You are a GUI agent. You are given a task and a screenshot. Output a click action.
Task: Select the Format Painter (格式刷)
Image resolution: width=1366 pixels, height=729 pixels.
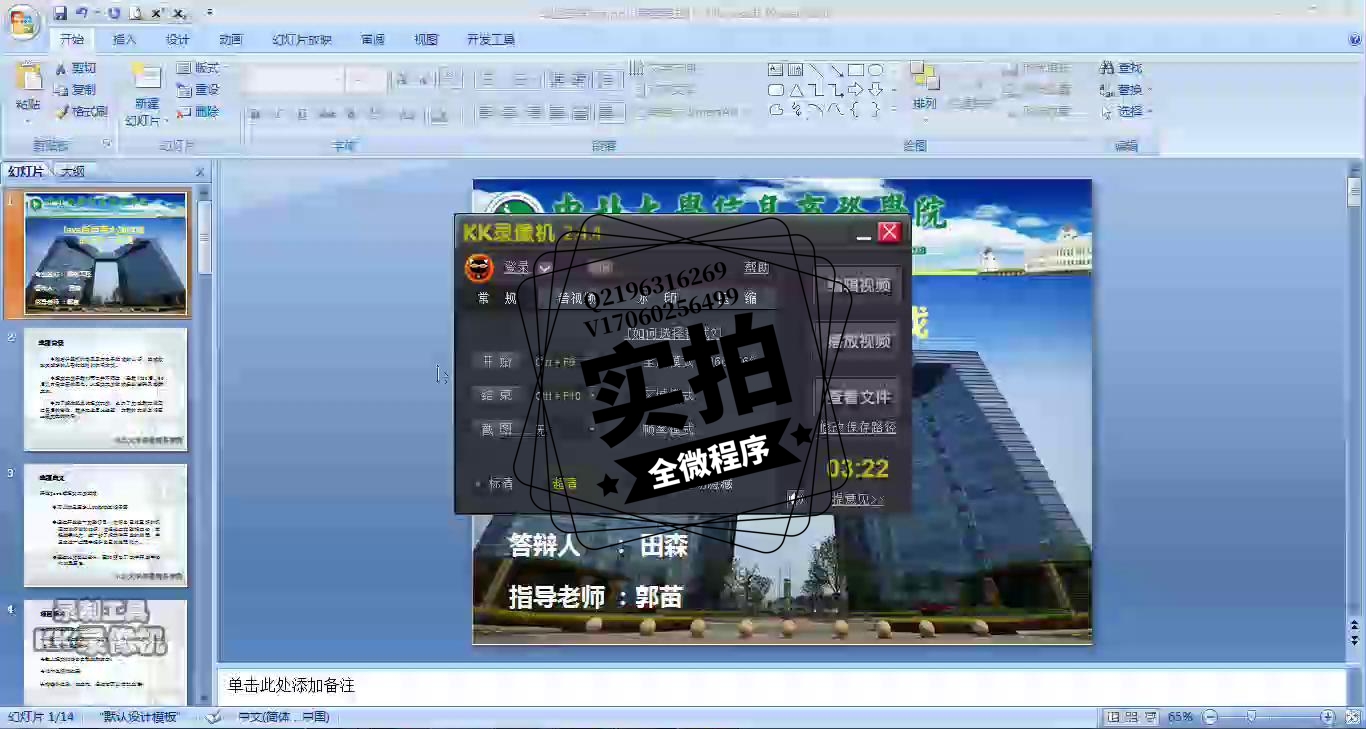(81, 112)
